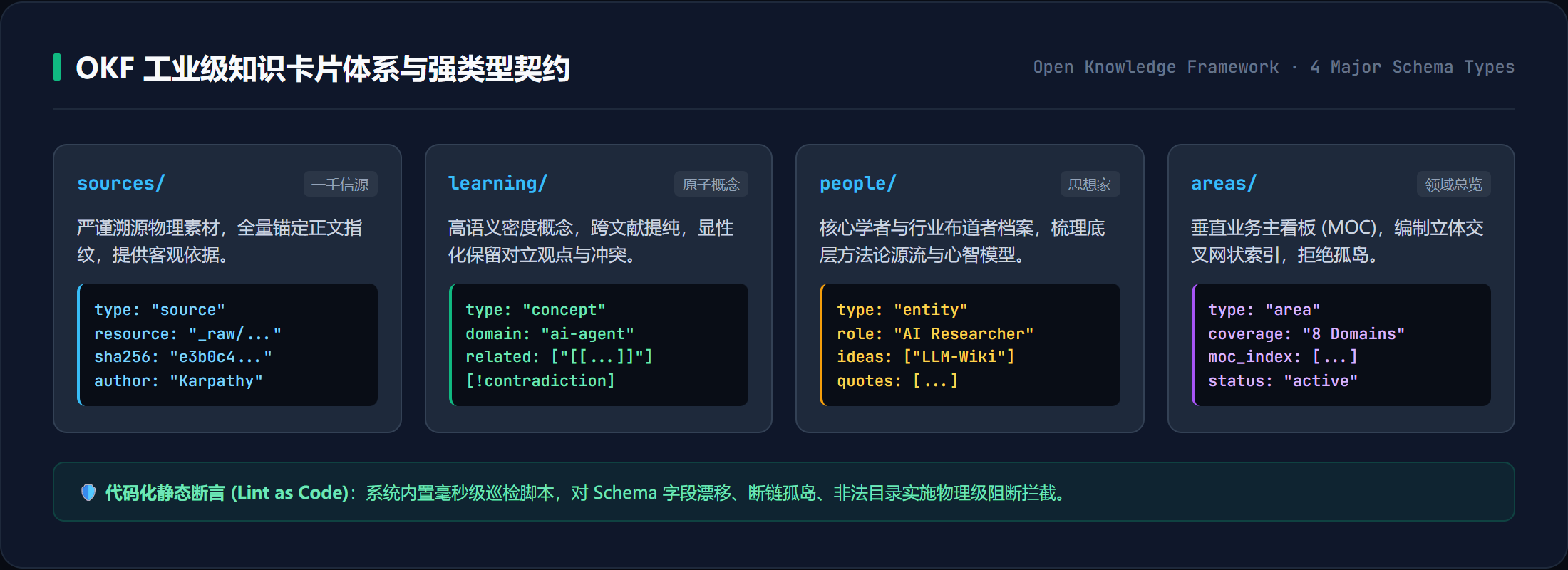Click the title OKF 工业级知识卡片体系与强类型契约
1568x570 pixels.
[323, 68]
